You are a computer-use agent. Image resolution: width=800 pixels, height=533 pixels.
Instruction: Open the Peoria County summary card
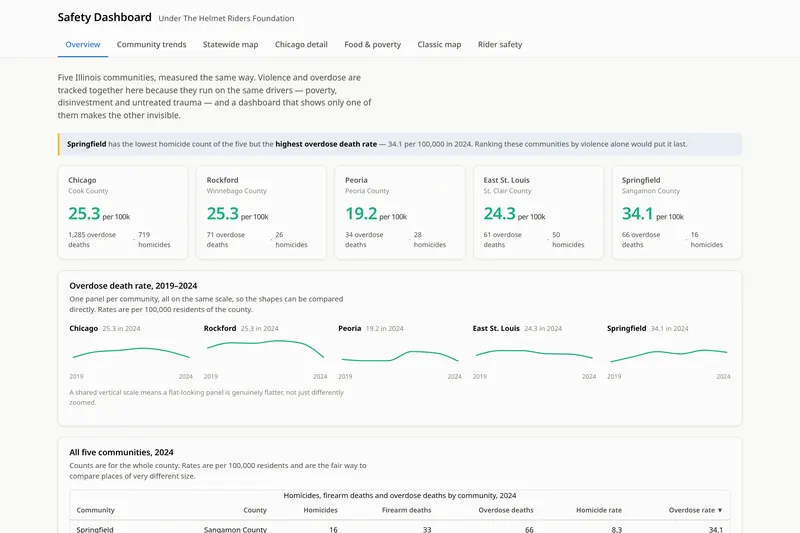pos(399,212)
